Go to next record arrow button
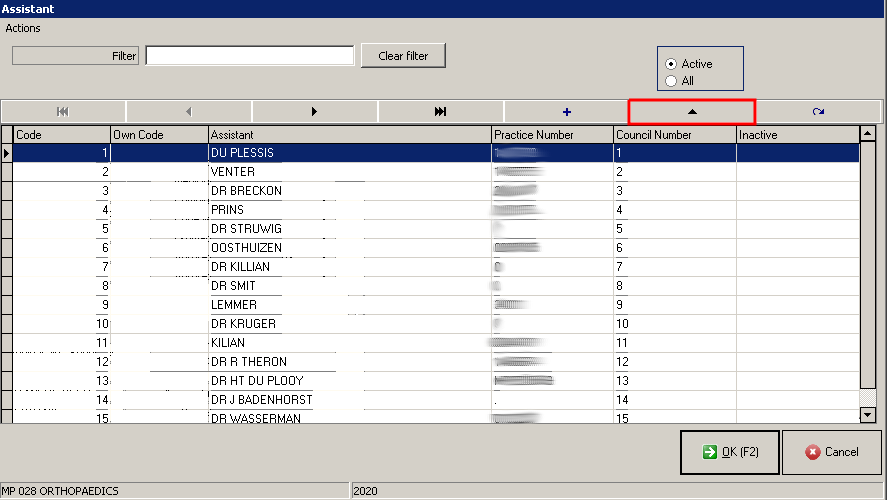 [315, 112]
